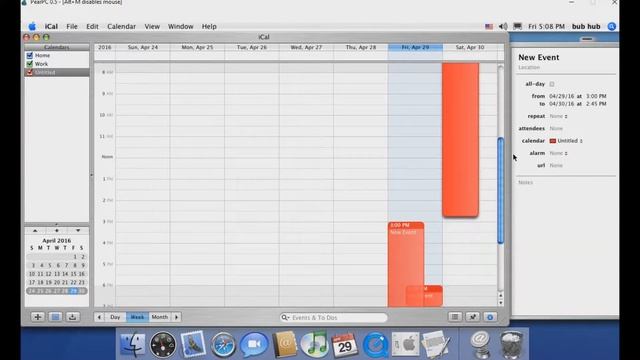
Task: Click the from time 3:00 PM value
Action: [596, 96]
